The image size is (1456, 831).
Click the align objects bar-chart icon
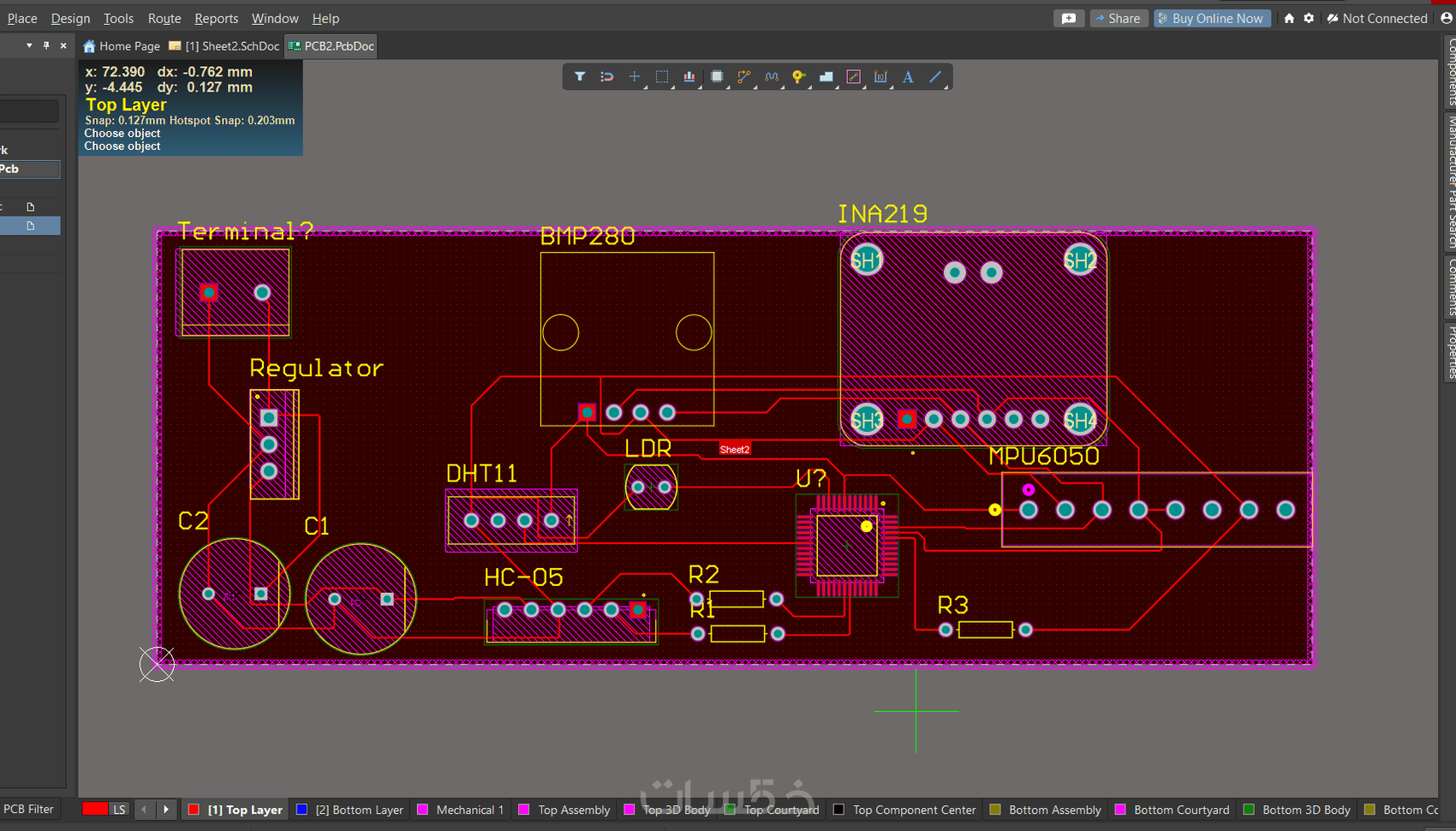(x=689, y=77)
